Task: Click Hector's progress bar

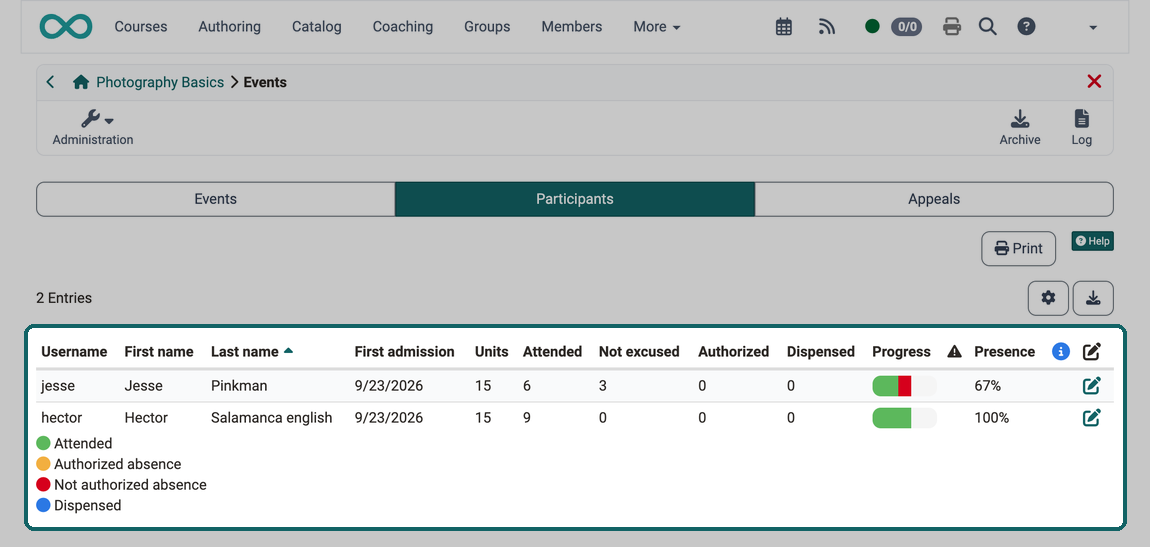Action: tap(904, 418)
